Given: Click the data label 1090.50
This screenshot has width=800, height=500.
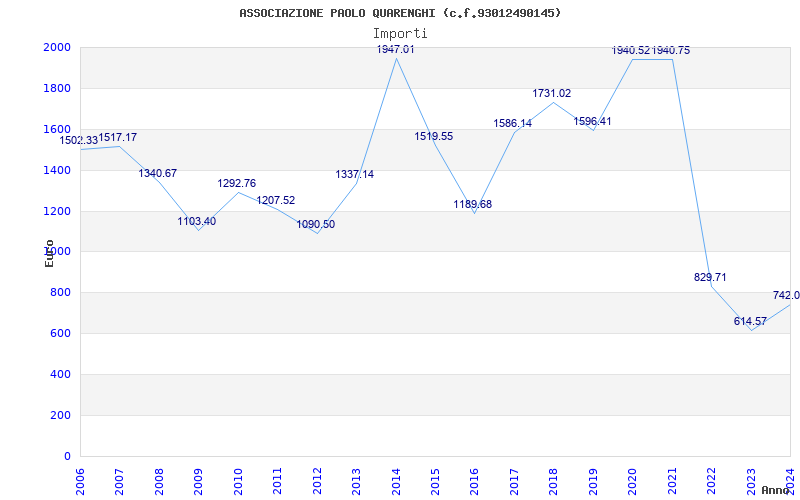Looking at the screenshot, I should click(315, 224).
